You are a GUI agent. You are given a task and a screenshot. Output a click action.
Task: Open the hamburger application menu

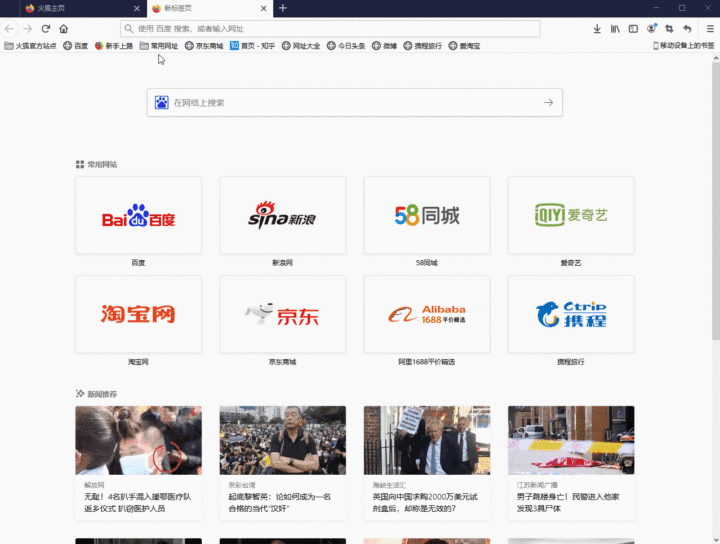coord(710,29)
